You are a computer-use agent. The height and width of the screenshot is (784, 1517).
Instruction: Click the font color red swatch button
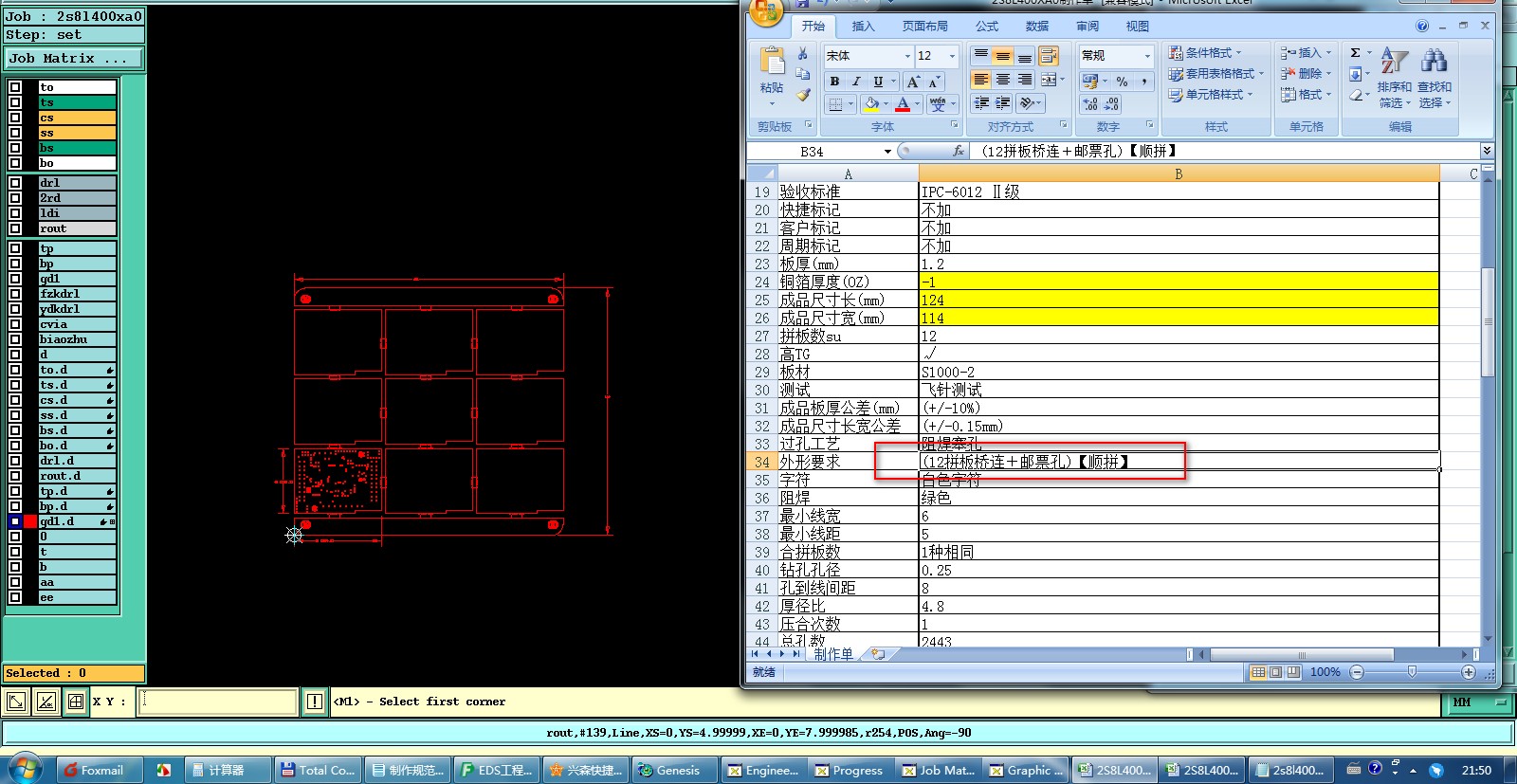pos(903,103)
